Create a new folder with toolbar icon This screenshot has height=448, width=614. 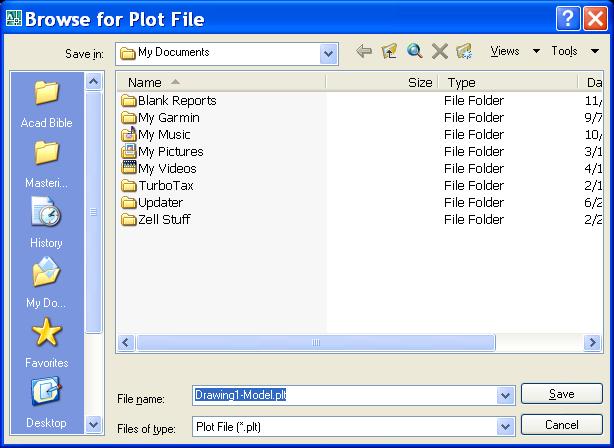pos(464,52)
